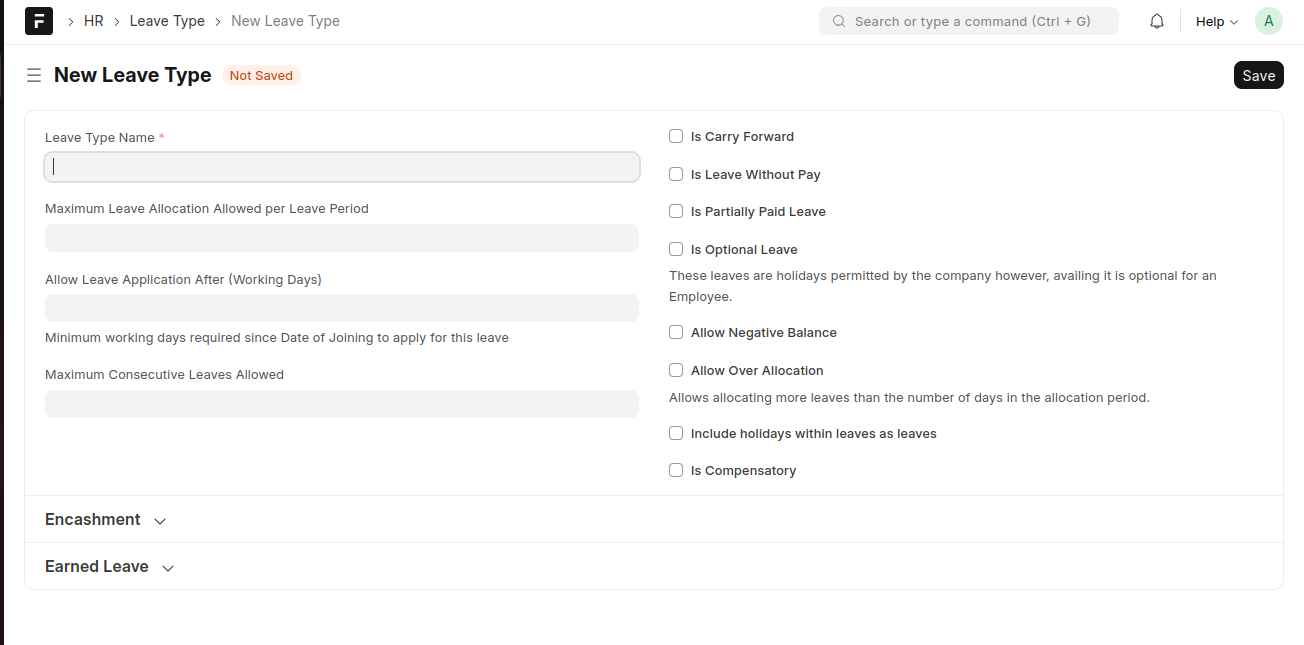The height and width of the screenshot is (645, 1304).
Task: Focus the Leave Type Name field
Action: coord(342,167)
